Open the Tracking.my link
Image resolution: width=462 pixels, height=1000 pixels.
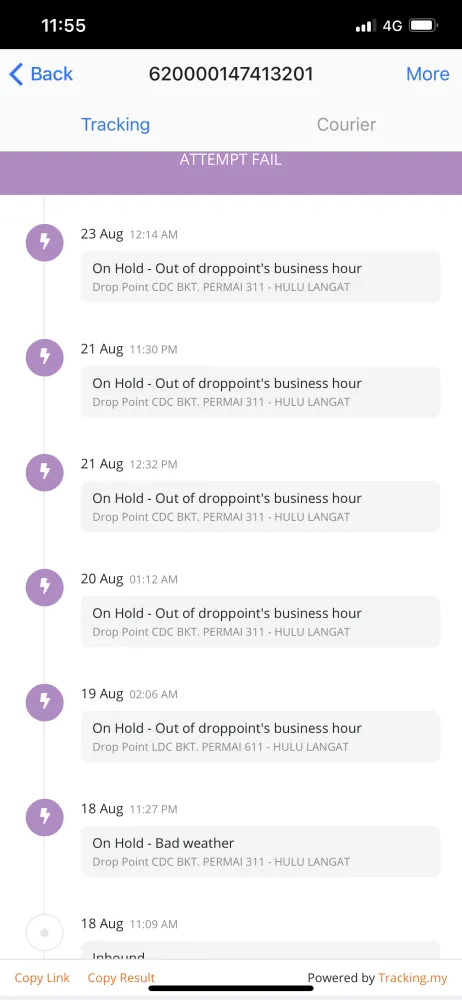[x=412, y=978]
